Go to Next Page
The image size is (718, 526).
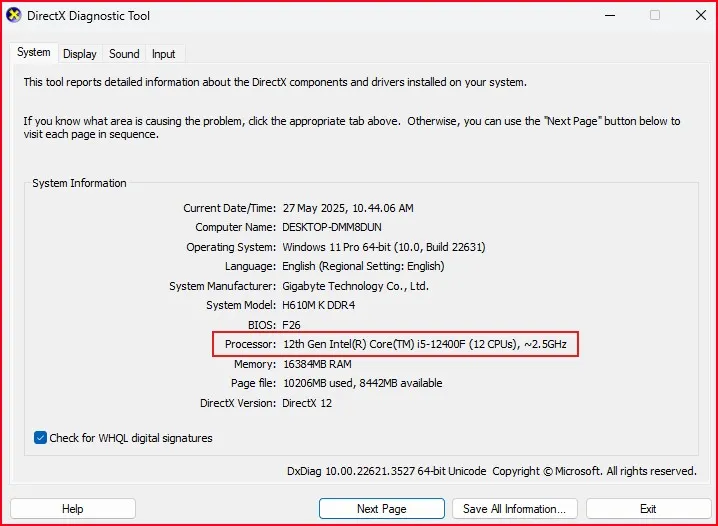[382, 509]
